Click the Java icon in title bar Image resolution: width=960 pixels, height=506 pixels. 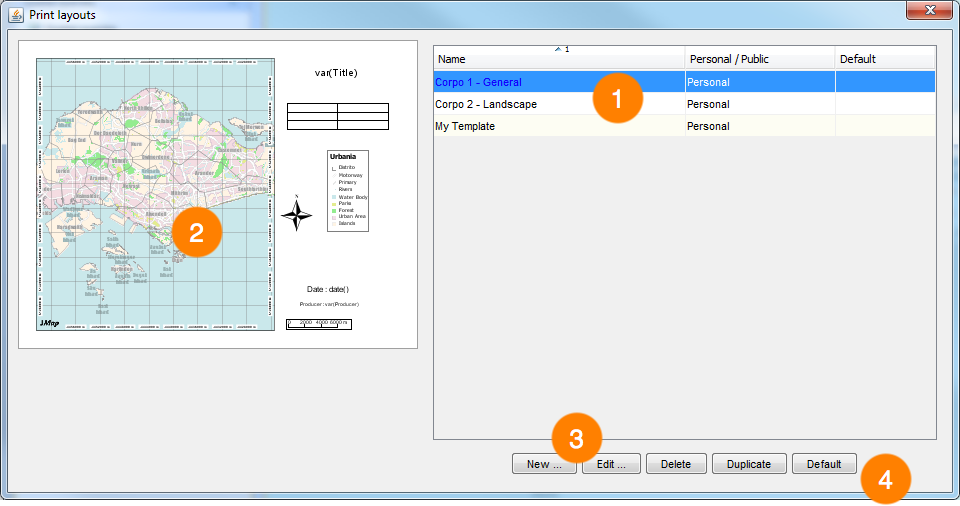16,15
